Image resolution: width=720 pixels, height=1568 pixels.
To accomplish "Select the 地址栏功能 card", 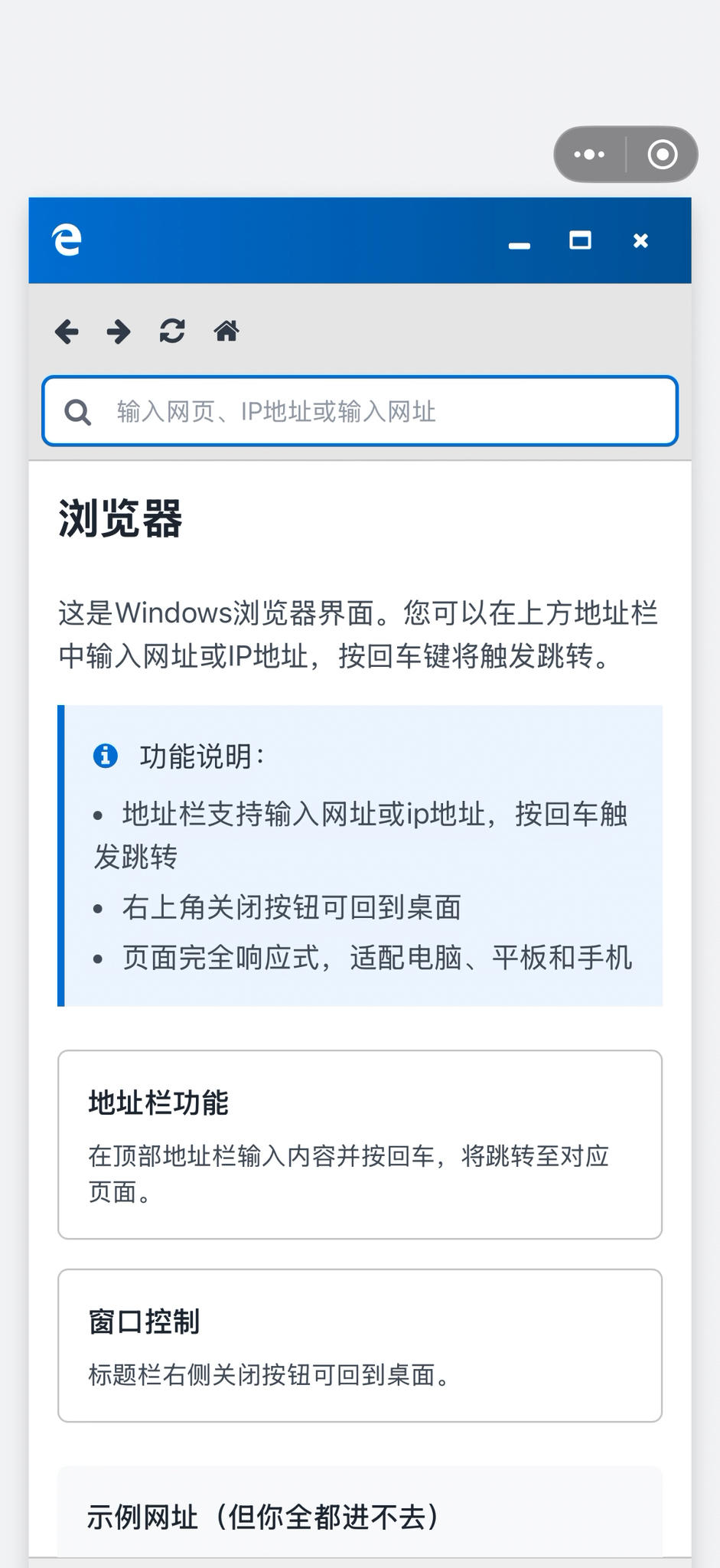I will pos(360,1145).
